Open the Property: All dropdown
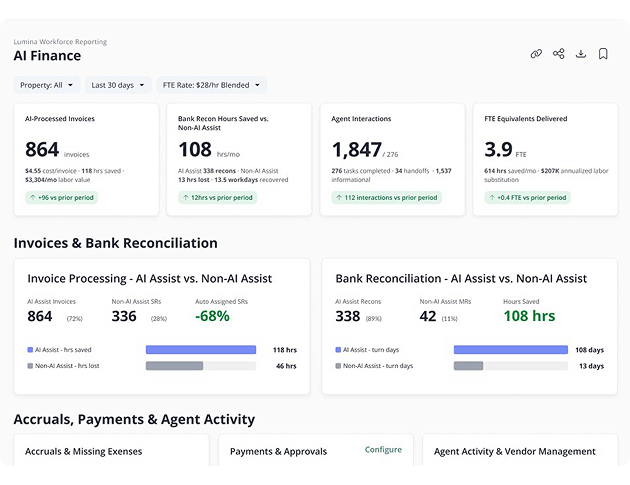Screen dimensions: 630x485 [47, 85]
